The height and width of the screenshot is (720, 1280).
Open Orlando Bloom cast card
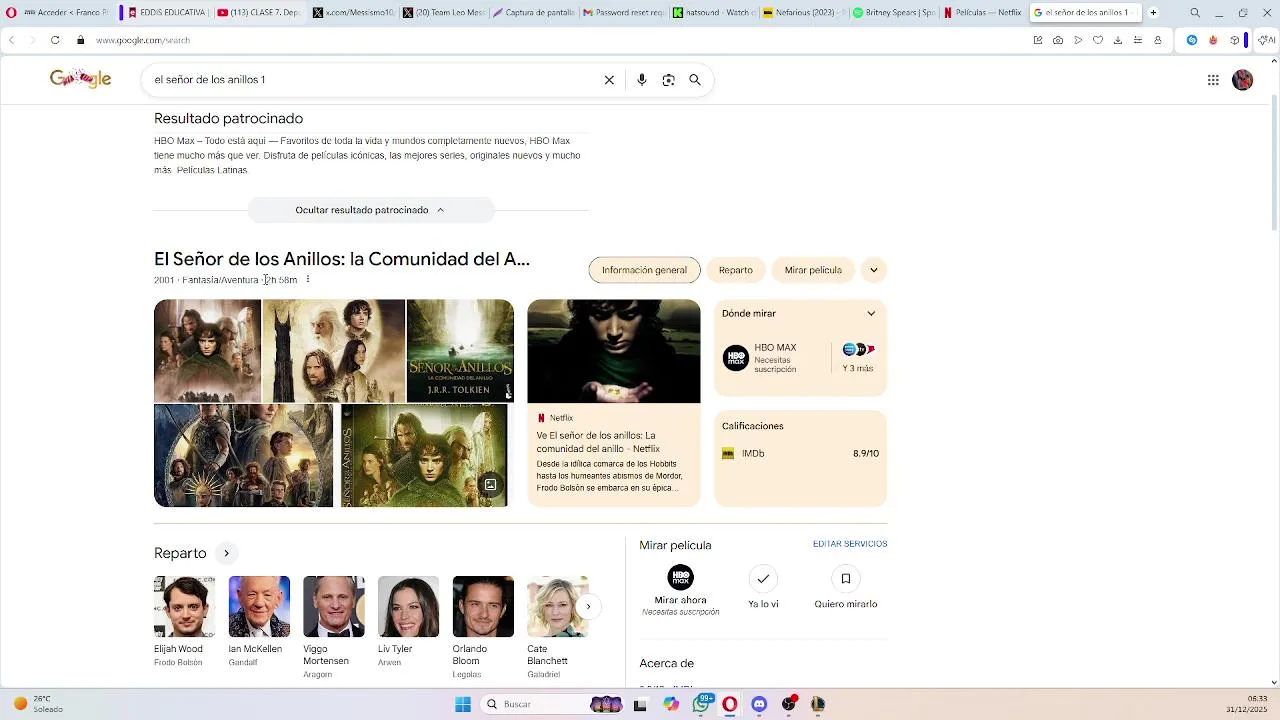pyautogui.click(x=483, y=627)
